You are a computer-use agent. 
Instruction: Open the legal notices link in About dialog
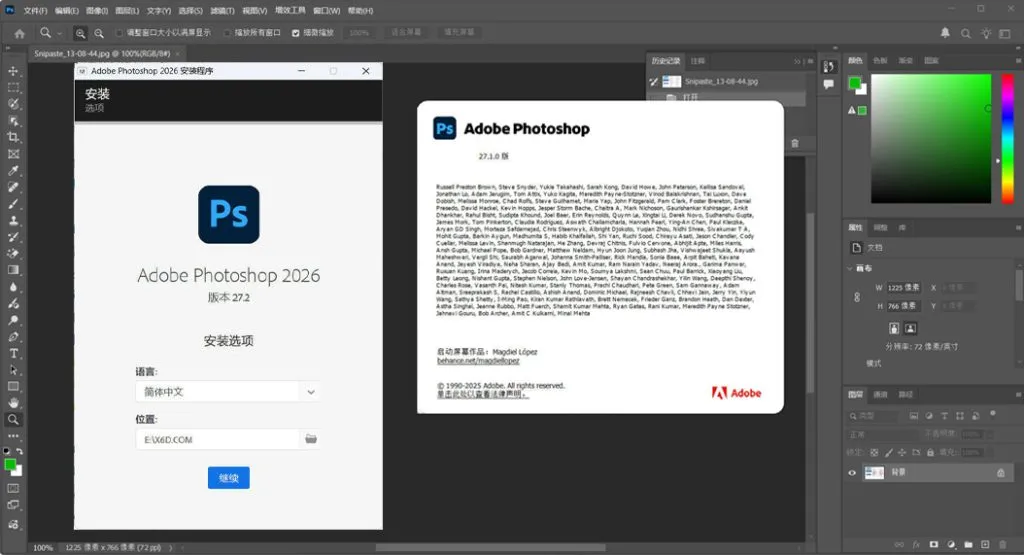click(x=483, y=394)
